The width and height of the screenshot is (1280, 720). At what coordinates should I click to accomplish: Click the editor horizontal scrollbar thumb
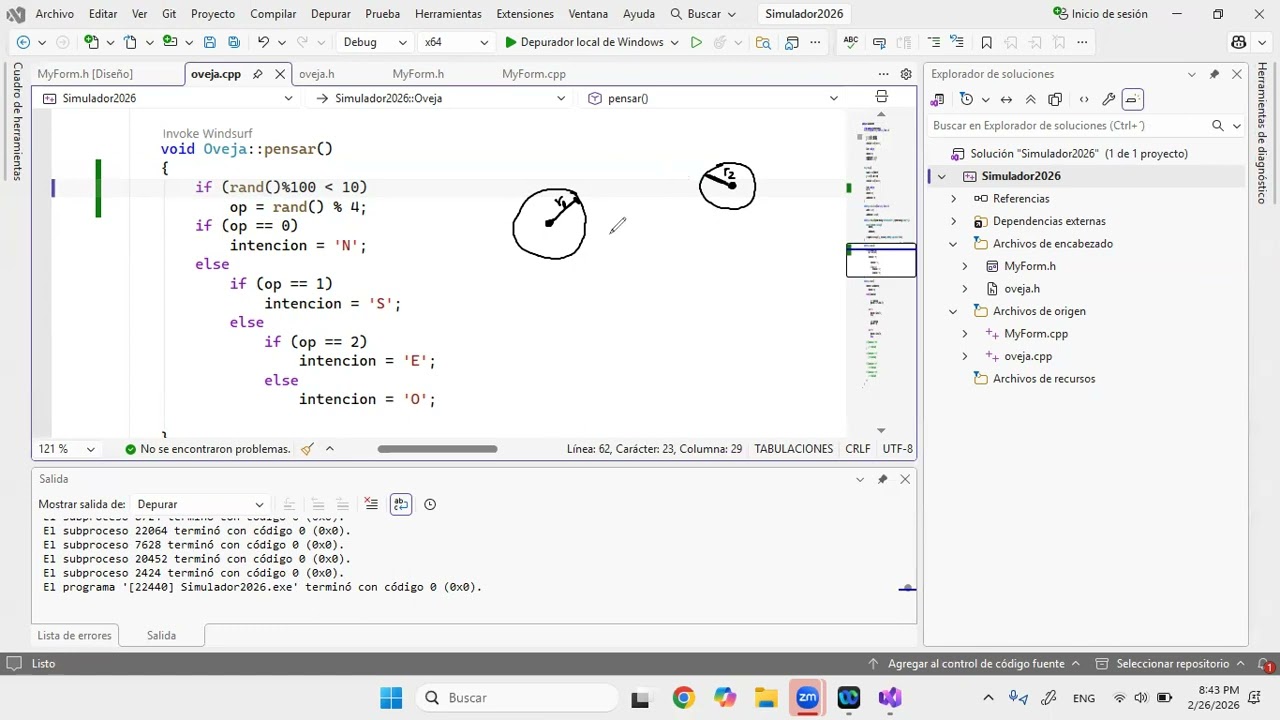click(437, 449)
